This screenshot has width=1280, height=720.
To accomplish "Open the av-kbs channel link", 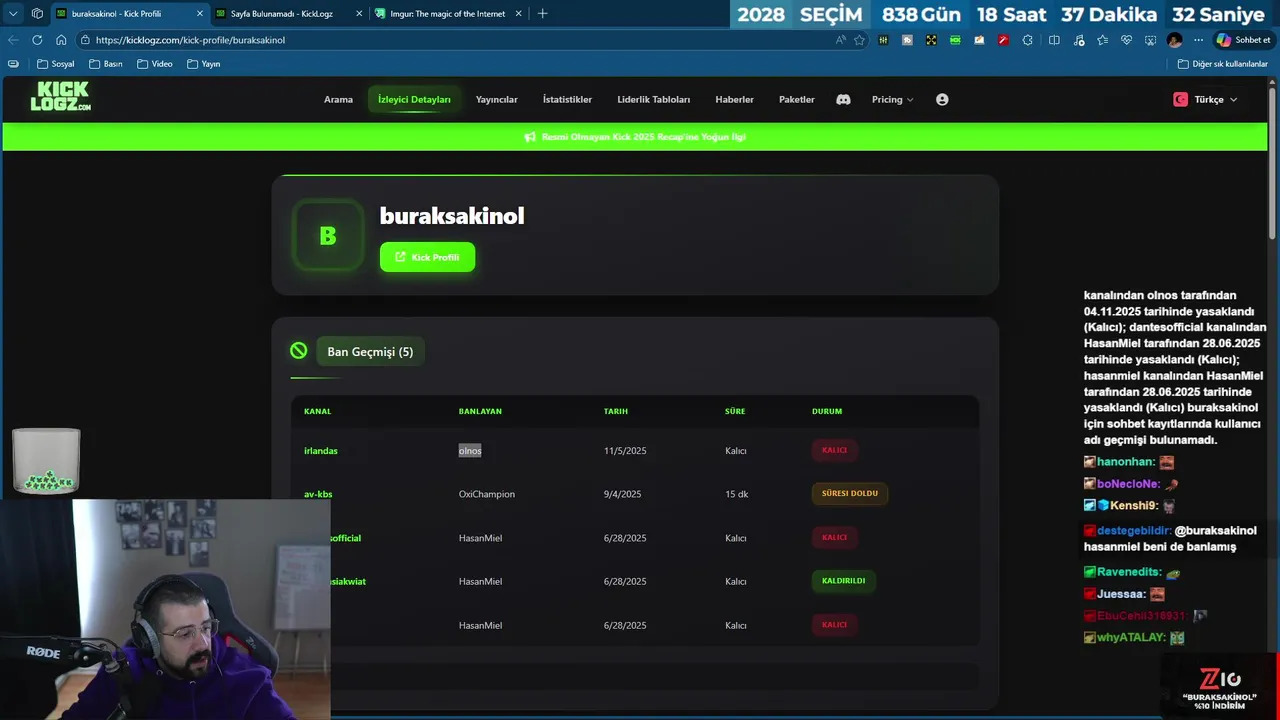I will (x=318, y=494).
